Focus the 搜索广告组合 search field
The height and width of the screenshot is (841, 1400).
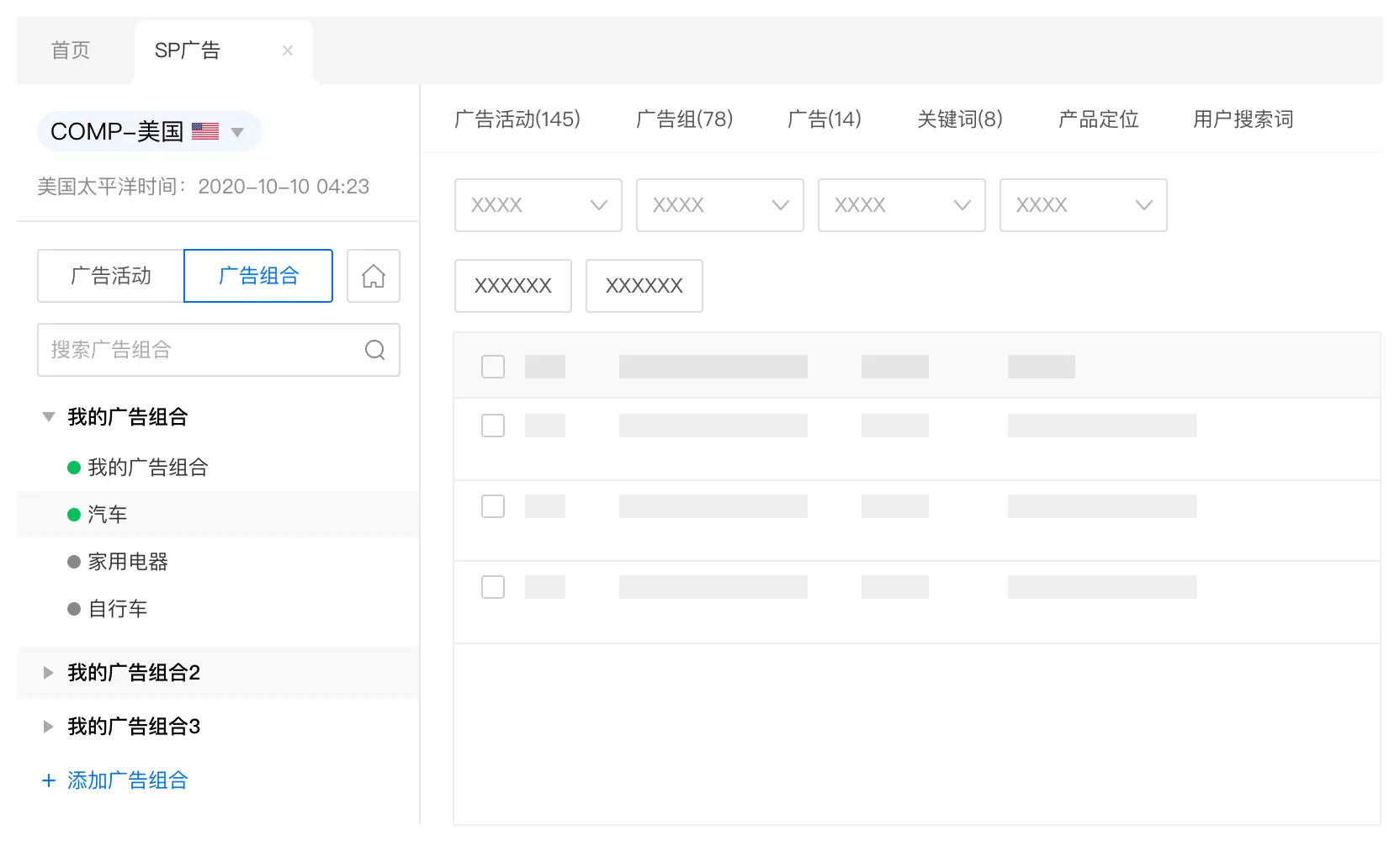[219, 350]
